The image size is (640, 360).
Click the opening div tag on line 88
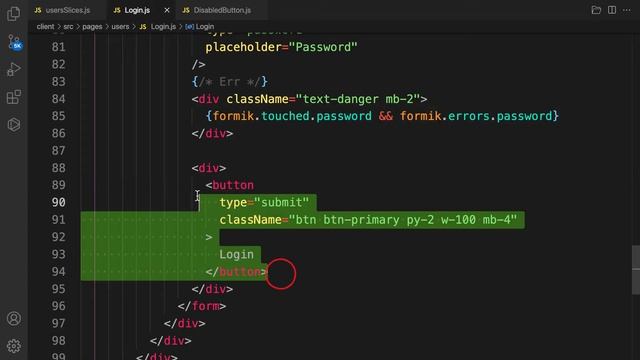tap(209, 168)
